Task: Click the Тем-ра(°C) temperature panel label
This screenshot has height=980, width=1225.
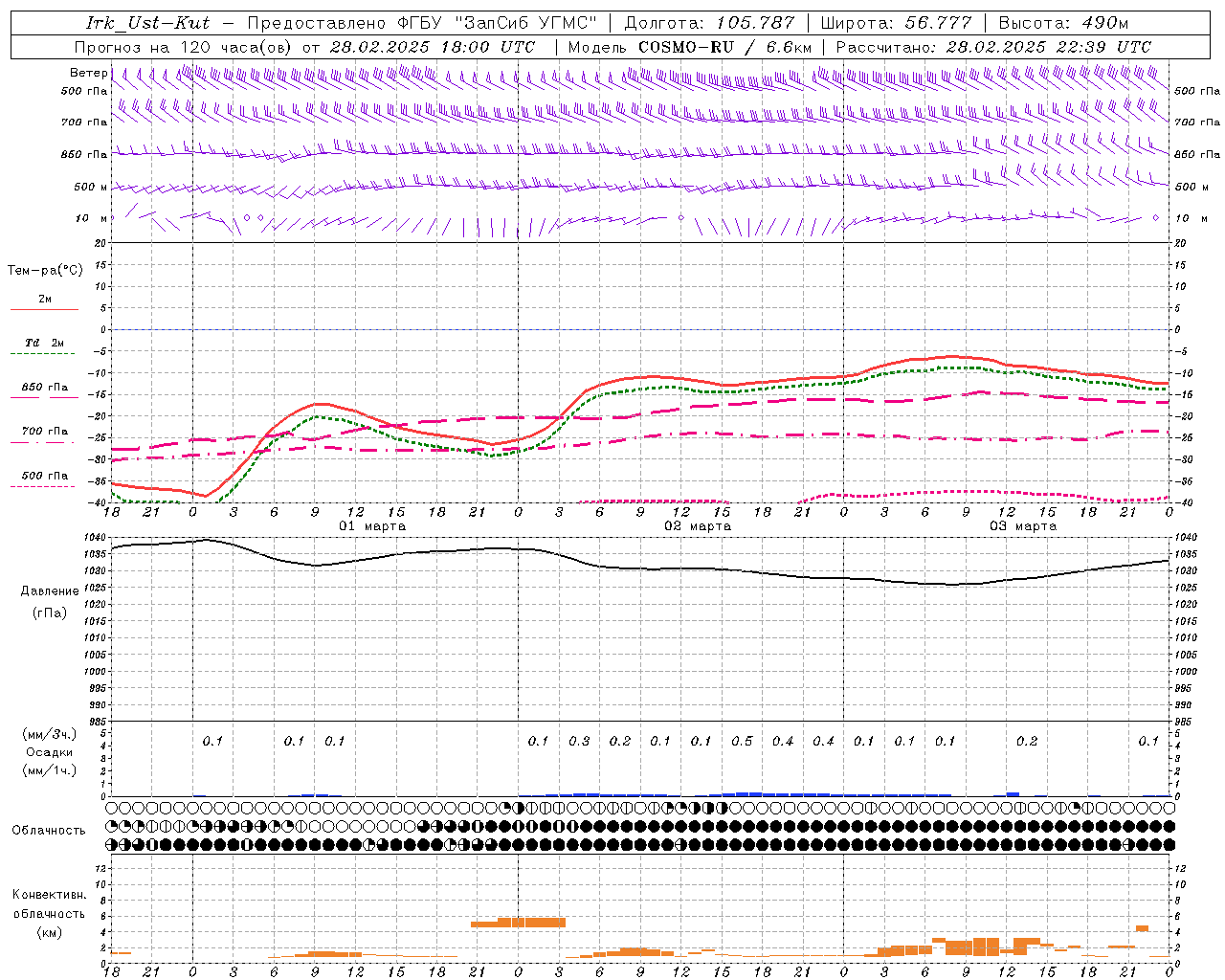Action: pyautogui.click(x=45, y=271)
